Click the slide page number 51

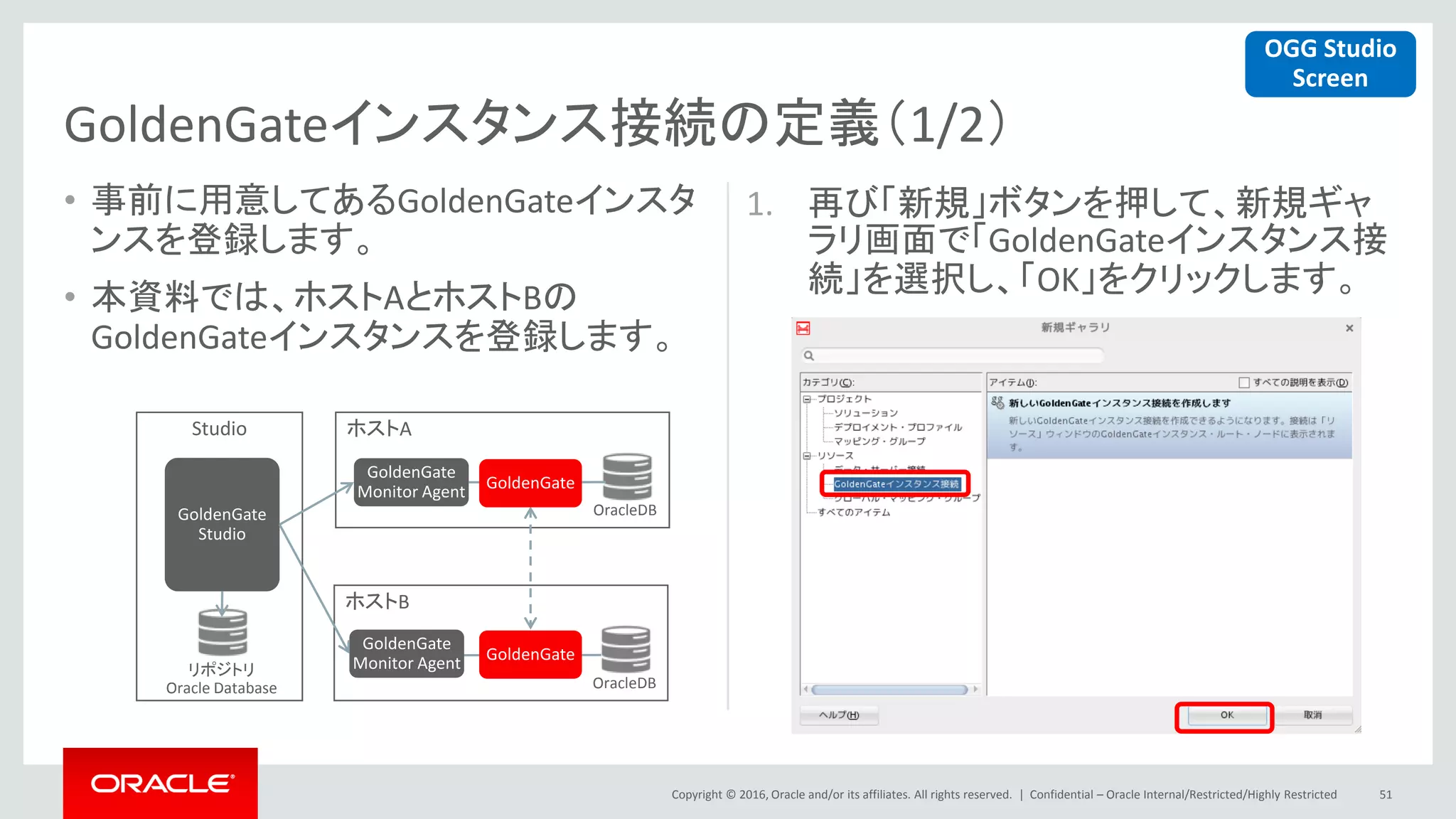[x=1386, y=795]
